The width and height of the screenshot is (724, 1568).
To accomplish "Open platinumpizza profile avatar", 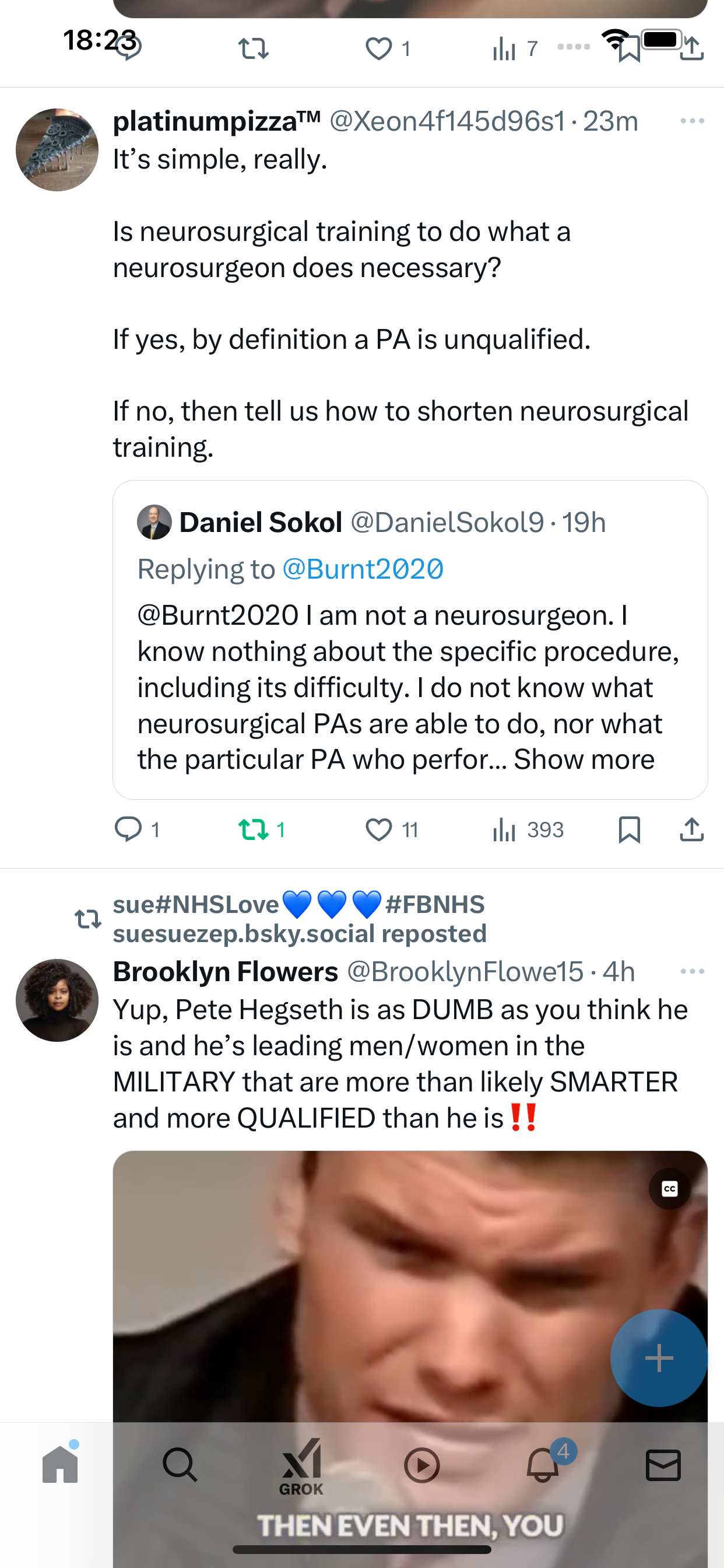I will 57,150.
